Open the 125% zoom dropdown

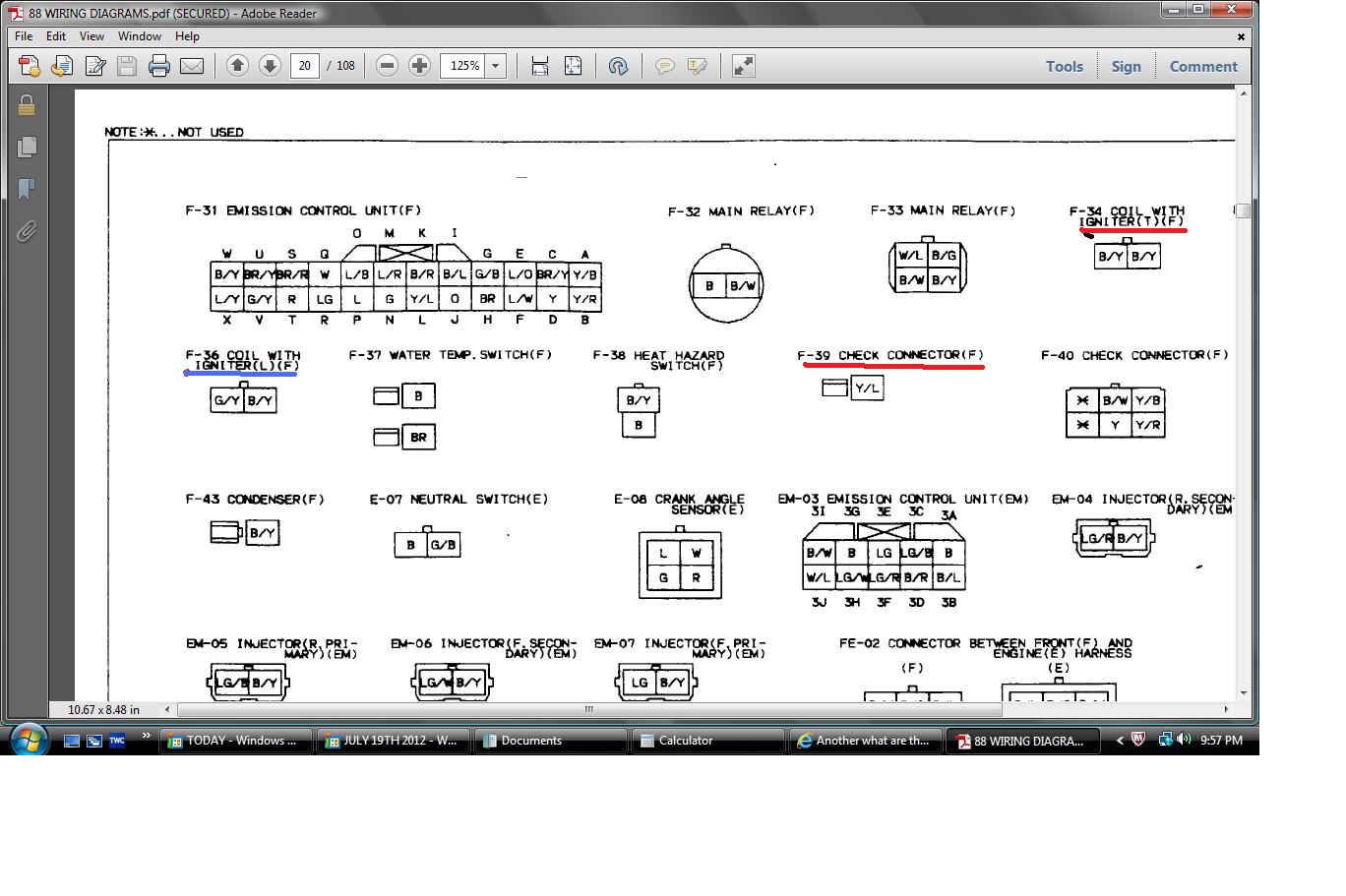tap(496, 66)
